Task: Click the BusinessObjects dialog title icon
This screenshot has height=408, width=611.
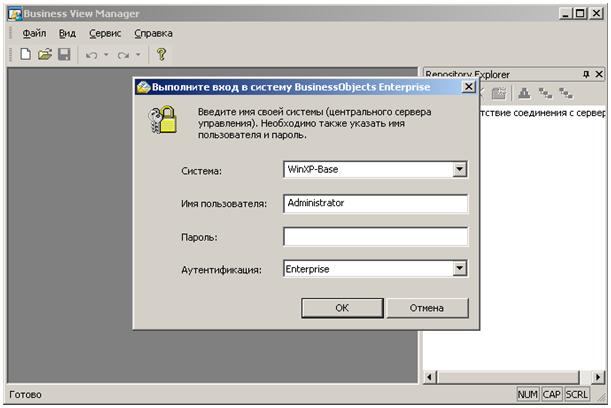Action: [x=143, y=87]
